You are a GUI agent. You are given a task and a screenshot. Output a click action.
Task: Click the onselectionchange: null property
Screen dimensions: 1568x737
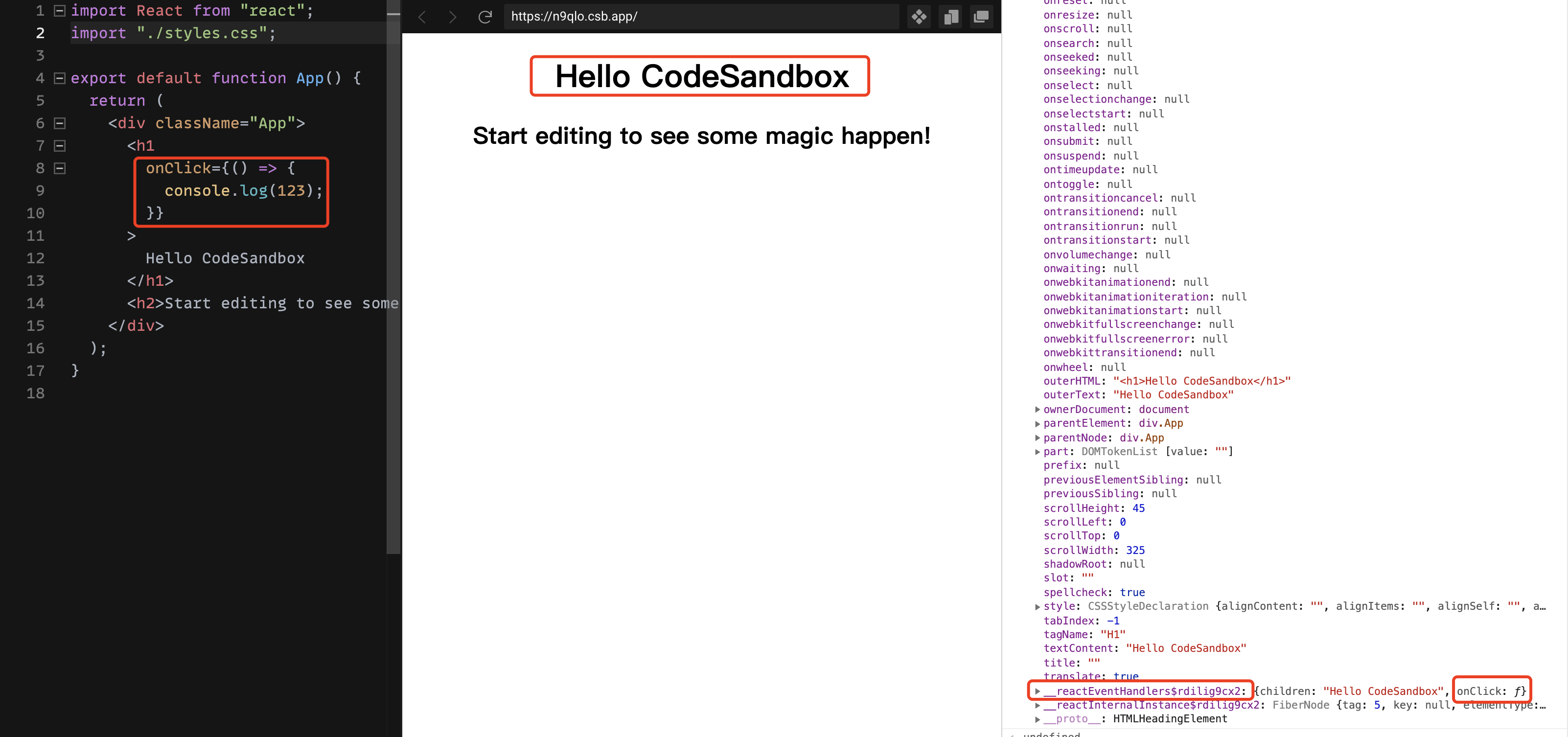[x=1116, y=99]
